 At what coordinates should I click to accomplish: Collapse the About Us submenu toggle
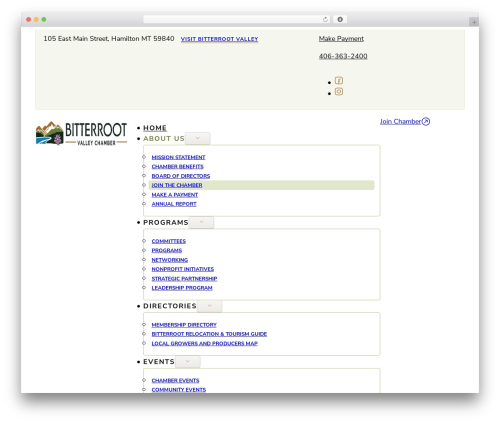click(198, 138)
